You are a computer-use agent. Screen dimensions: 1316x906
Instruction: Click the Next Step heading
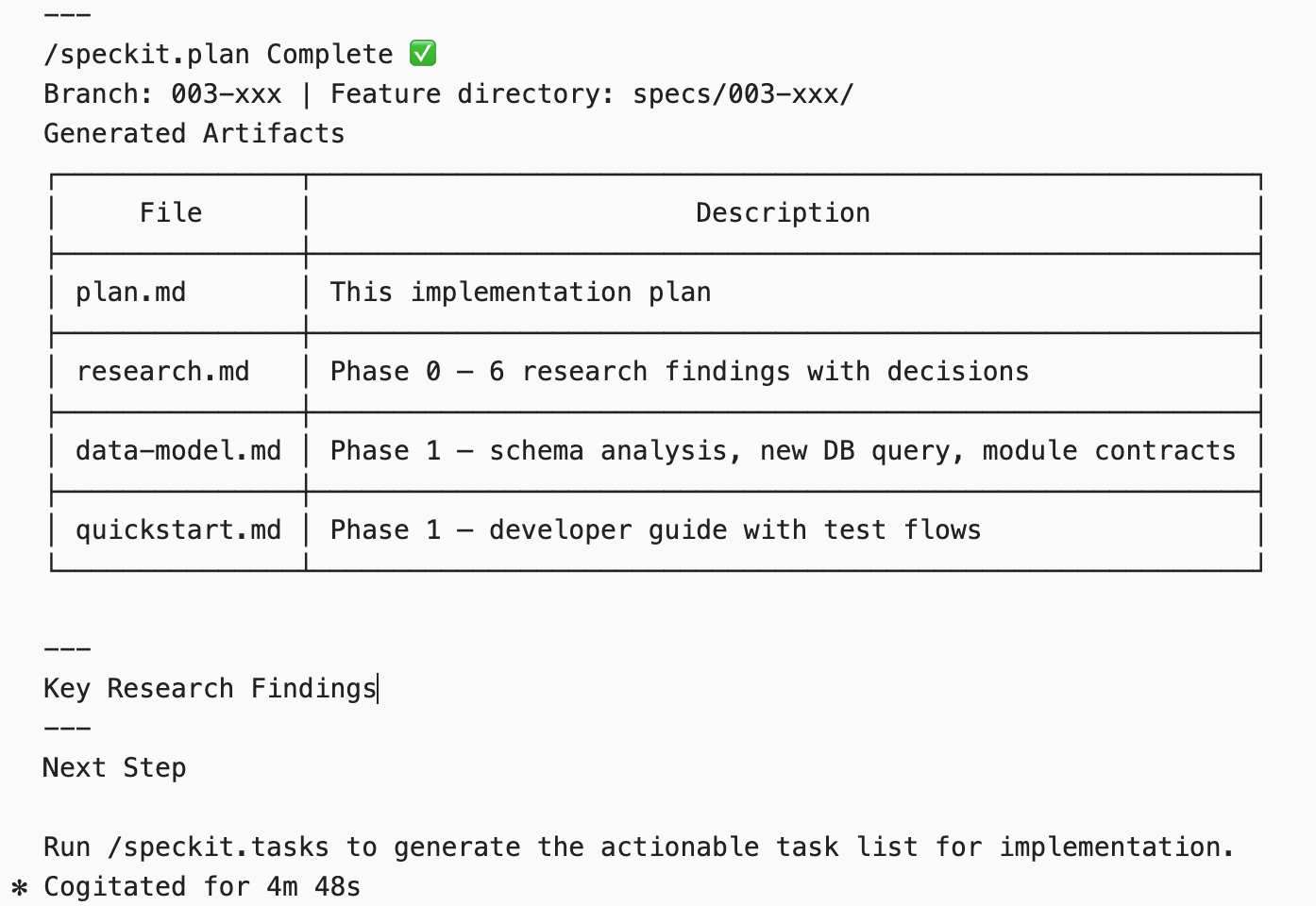tap(114, 768)
